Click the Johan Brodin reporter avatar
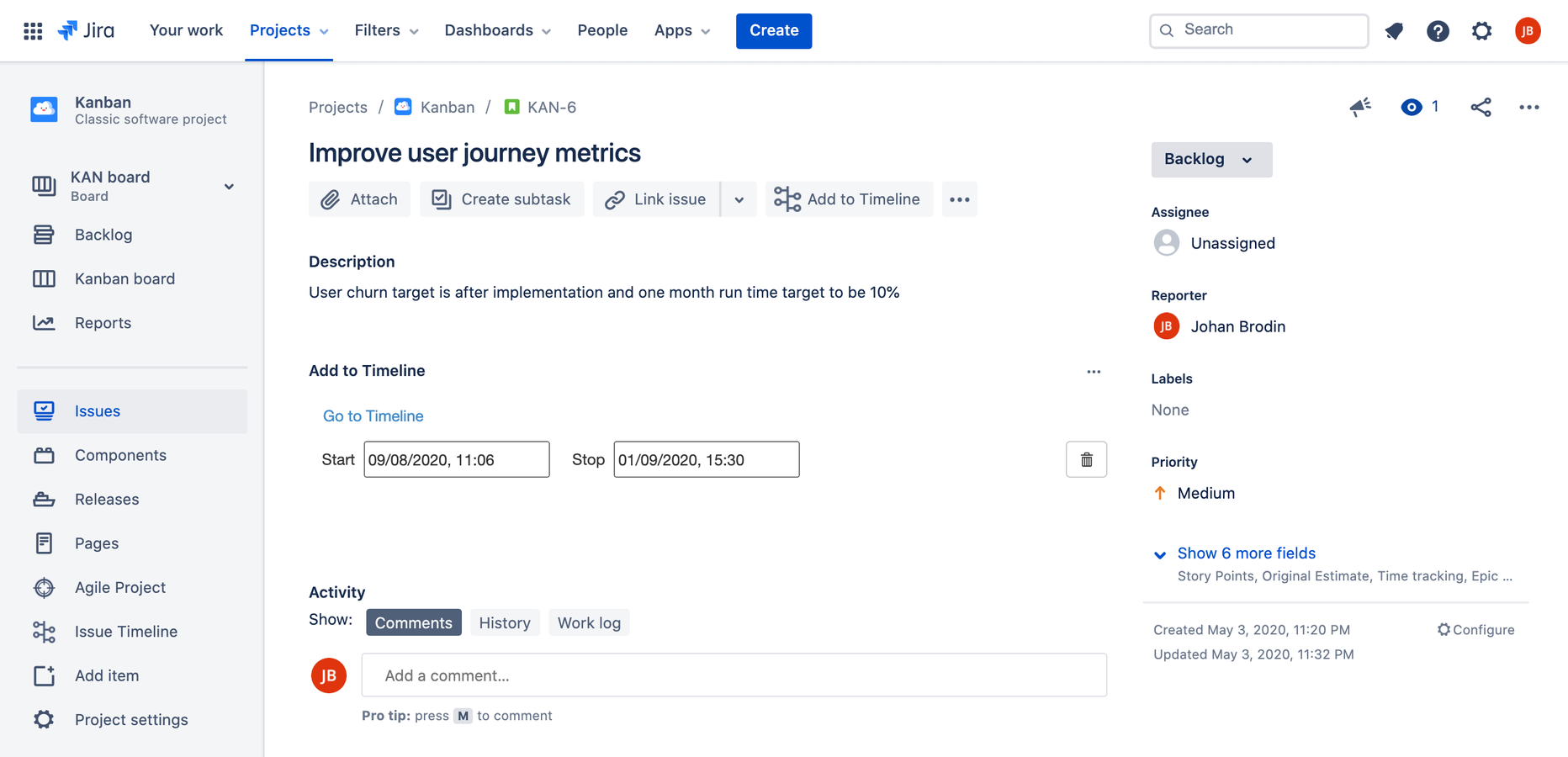Viewport: 1568px width, 757px height. click(1166, 326)
